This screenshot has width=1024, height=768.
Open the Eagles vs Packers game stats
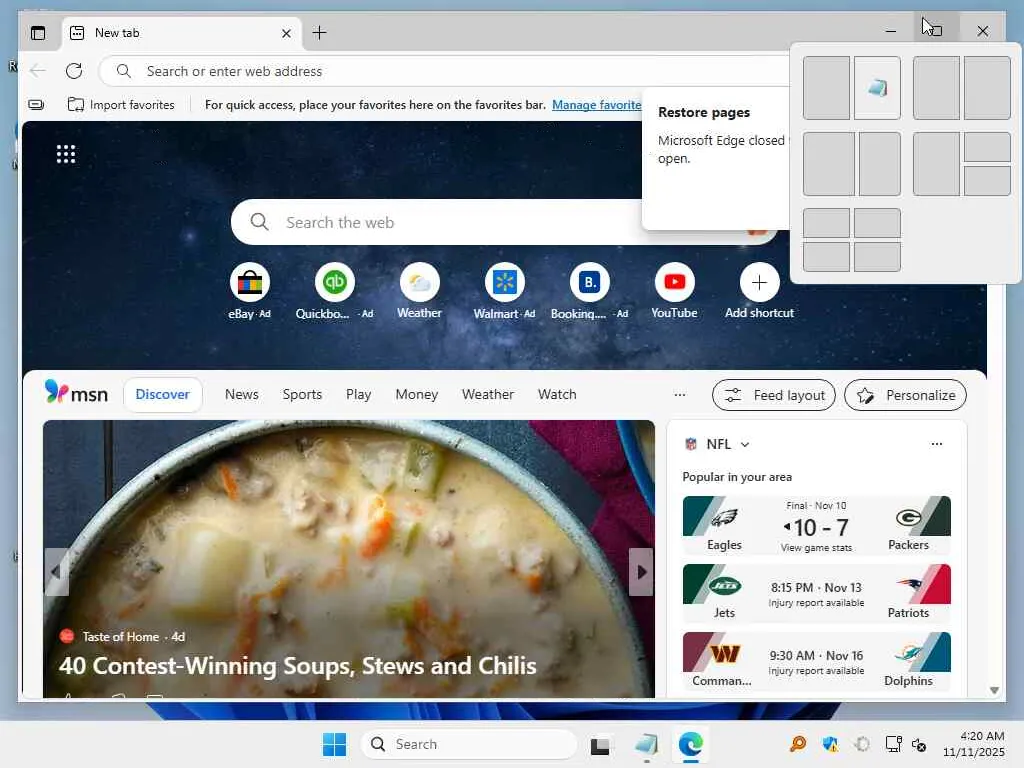pyautogui.click(x=816, y=526)
